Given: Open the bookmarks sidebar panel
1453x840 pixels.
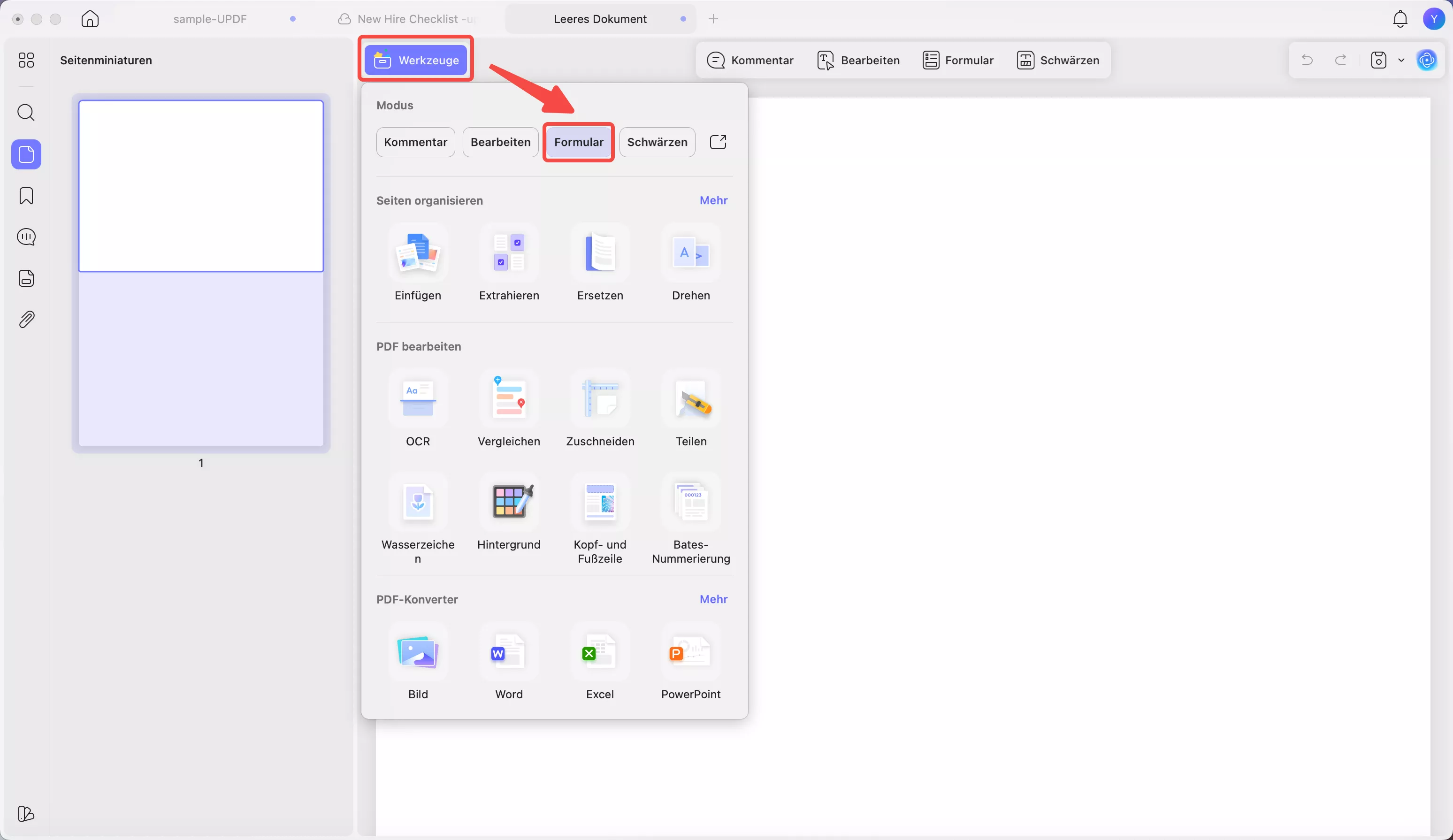Looking at the screenshot, I should click(26, 196).
